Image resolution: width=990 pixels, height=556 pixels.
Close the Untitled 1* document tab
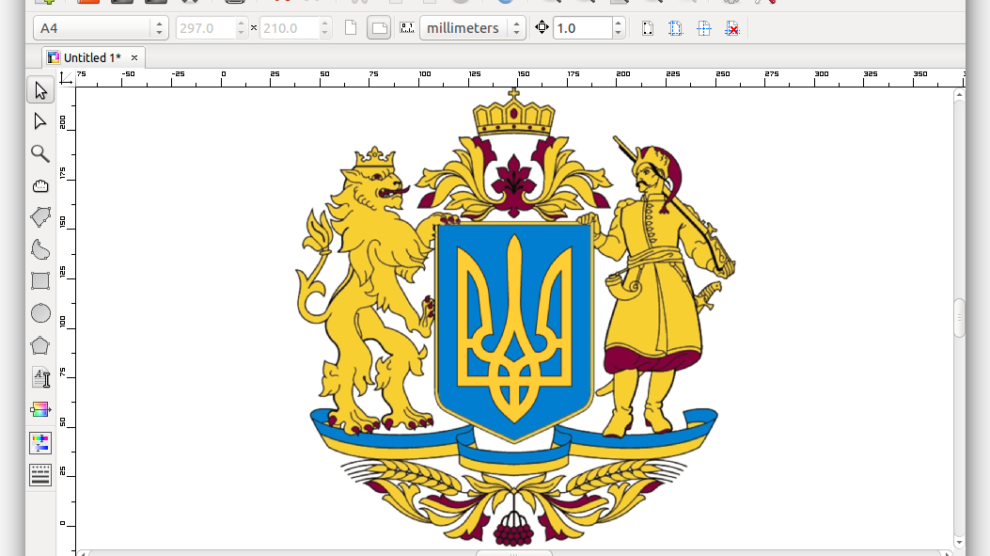click(134, 58)
